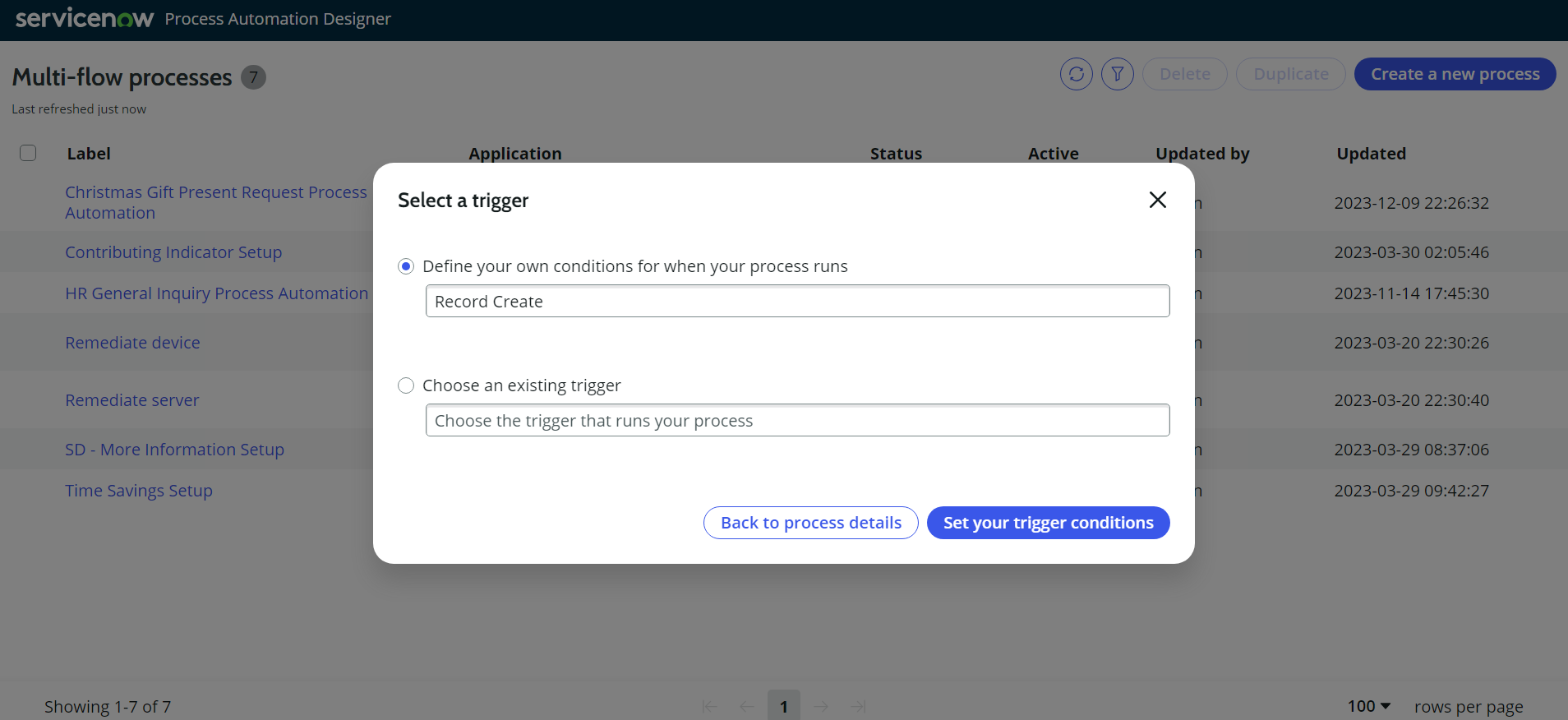
Task: Go to first page arrow
Action: pyautogui.click(x=709, y=707)
